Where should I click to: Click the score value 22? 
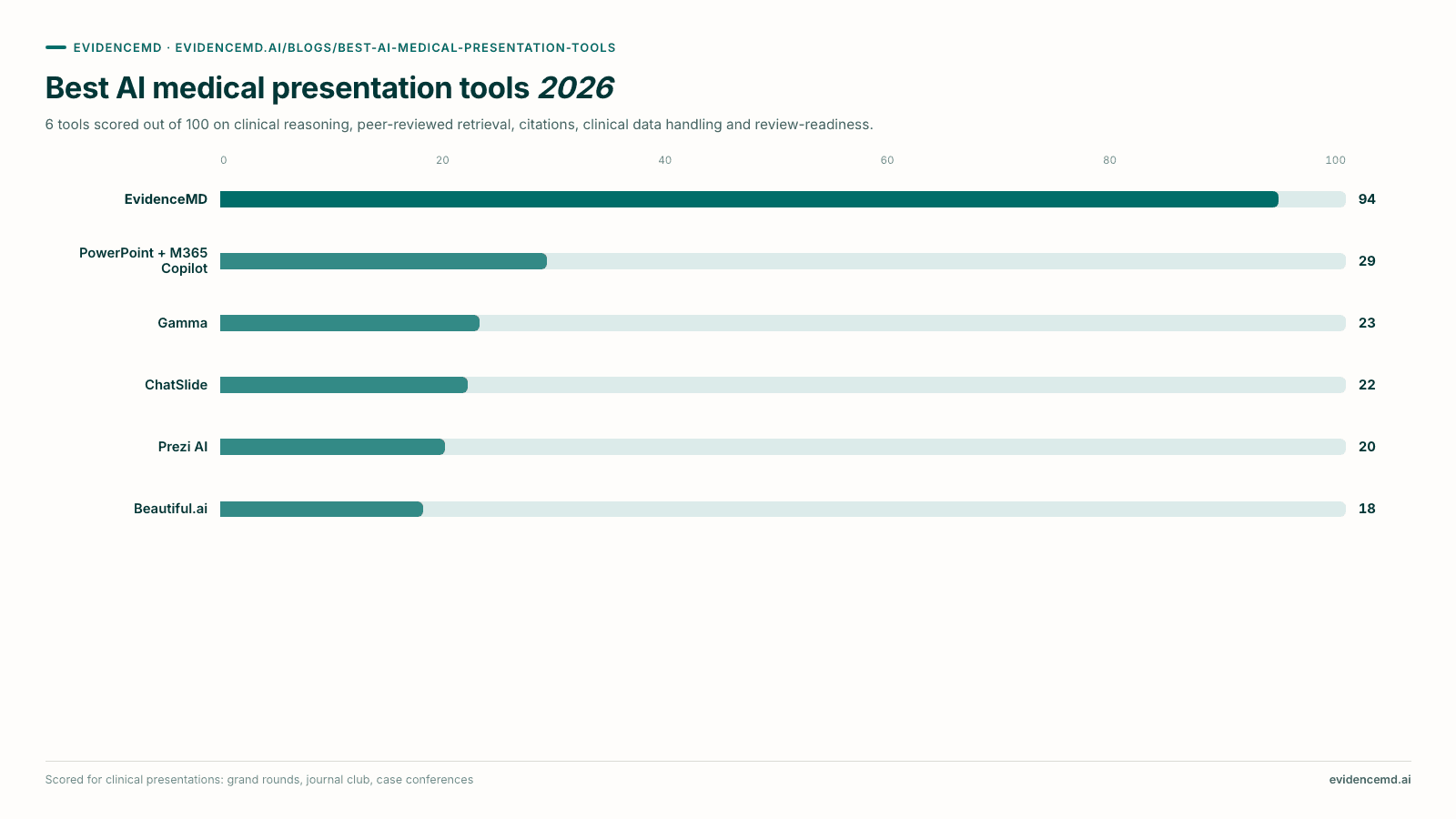[1367, 385]
